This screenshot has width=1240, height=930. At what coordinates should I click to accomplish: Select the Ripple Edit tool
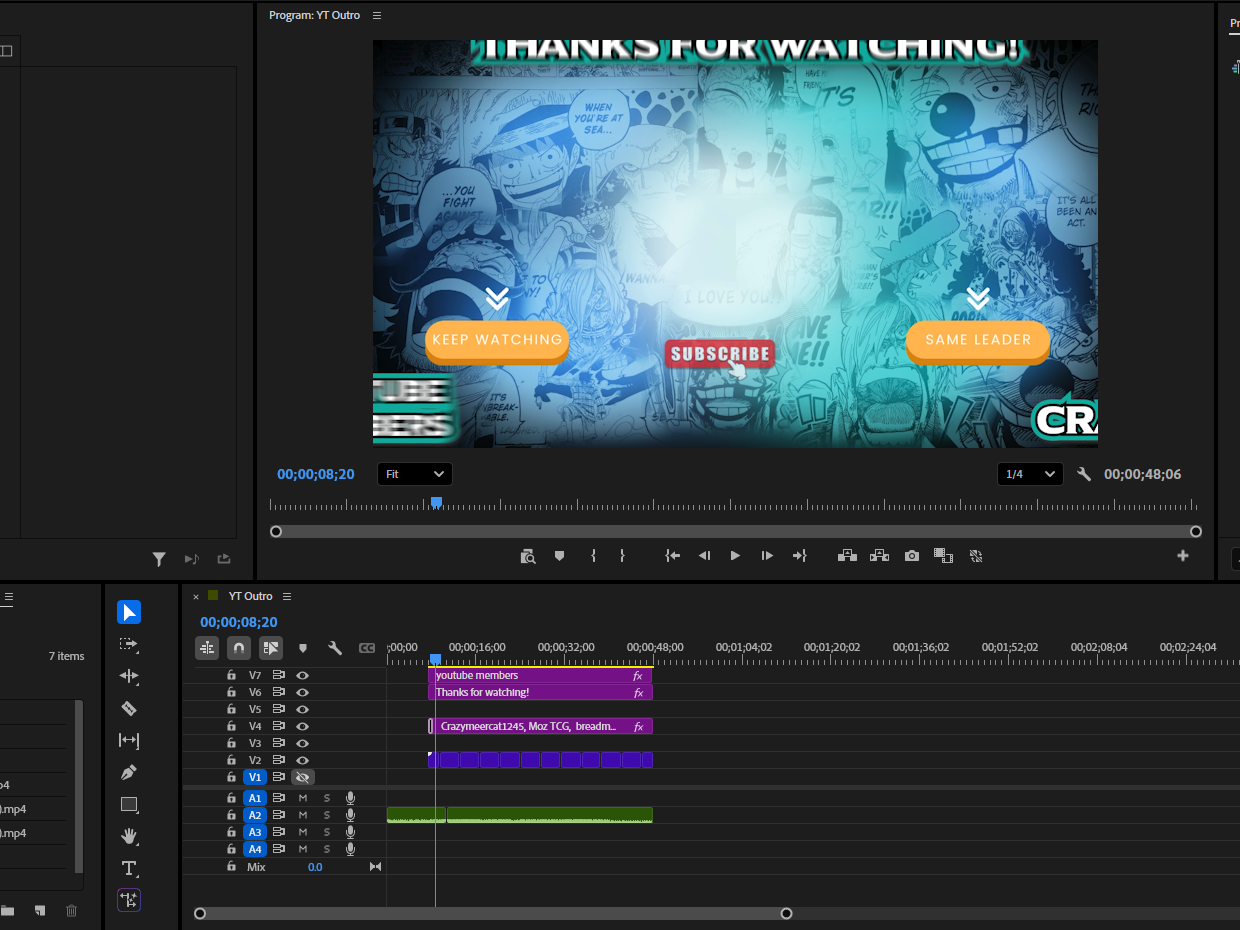[x=129, y=676]
